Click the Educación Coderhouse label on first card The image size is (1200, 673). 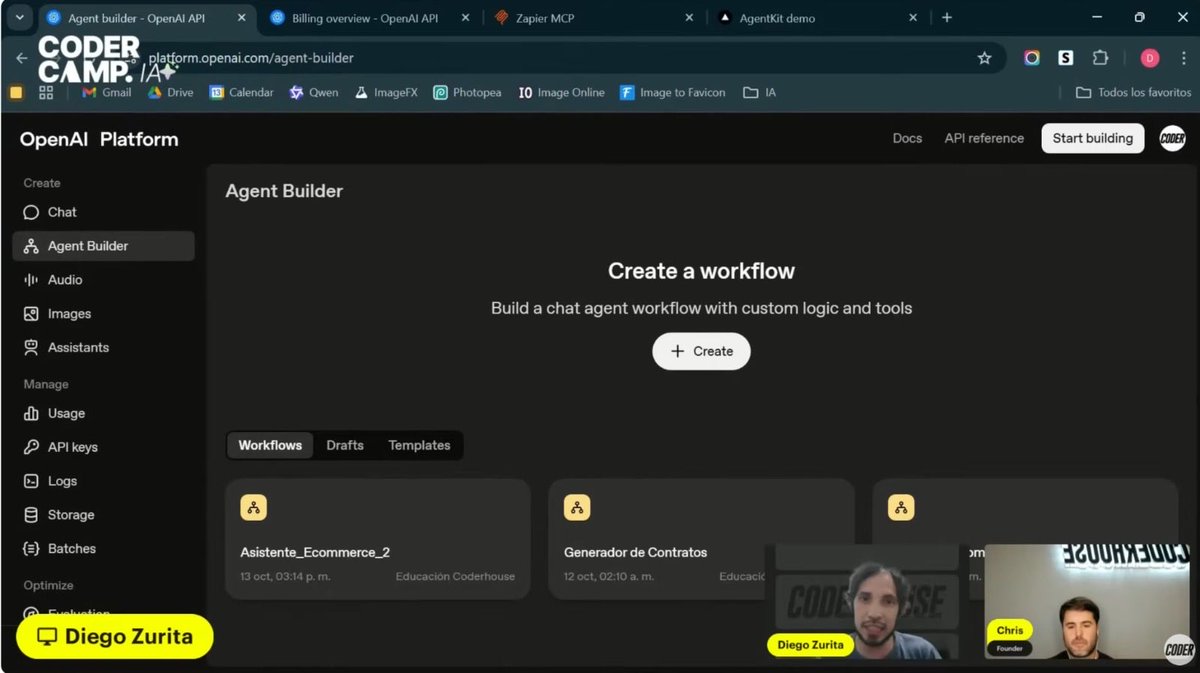(455, 577)
